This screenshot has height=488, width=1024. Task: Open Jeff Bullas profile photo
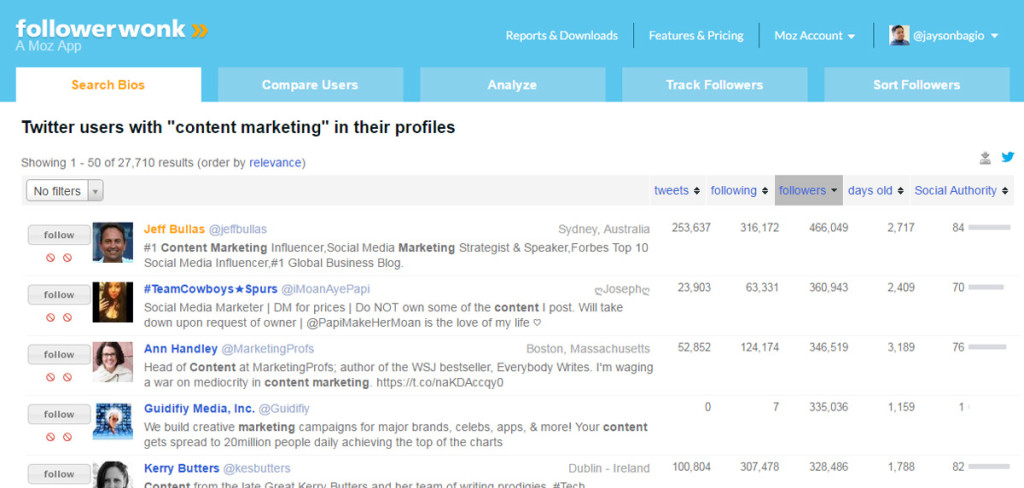(112, 242)
